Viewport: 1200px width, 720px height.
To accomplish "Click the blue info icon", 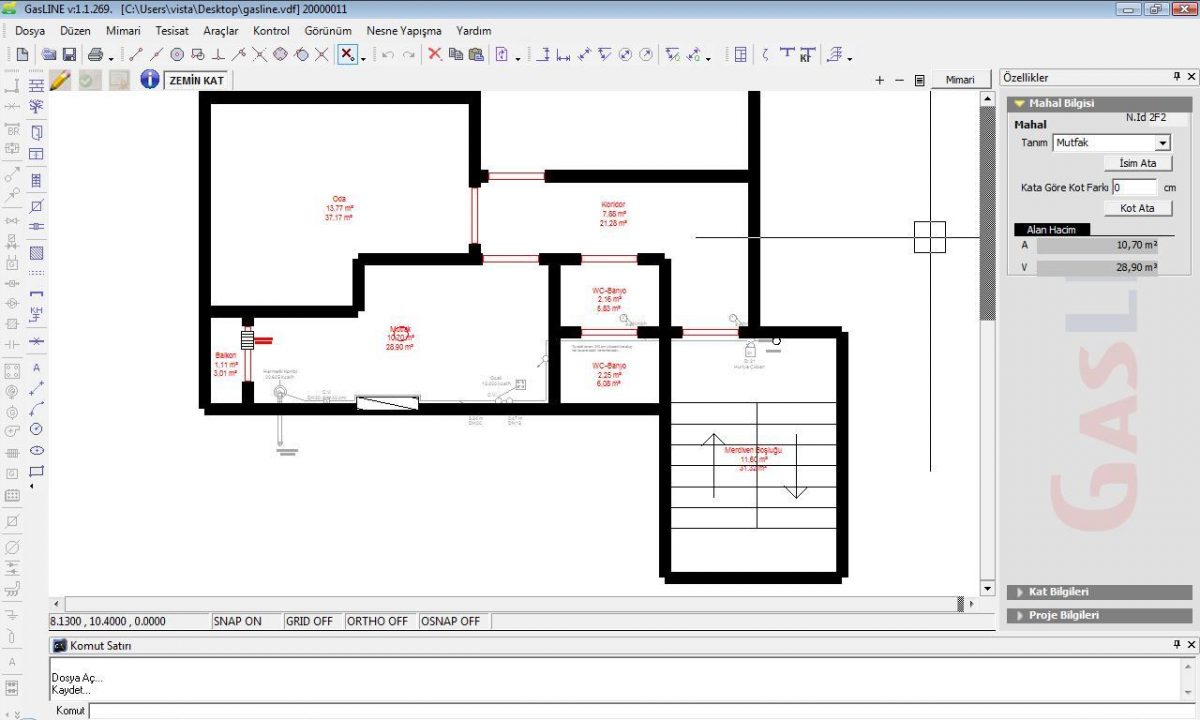I will [x=150, y=79].
